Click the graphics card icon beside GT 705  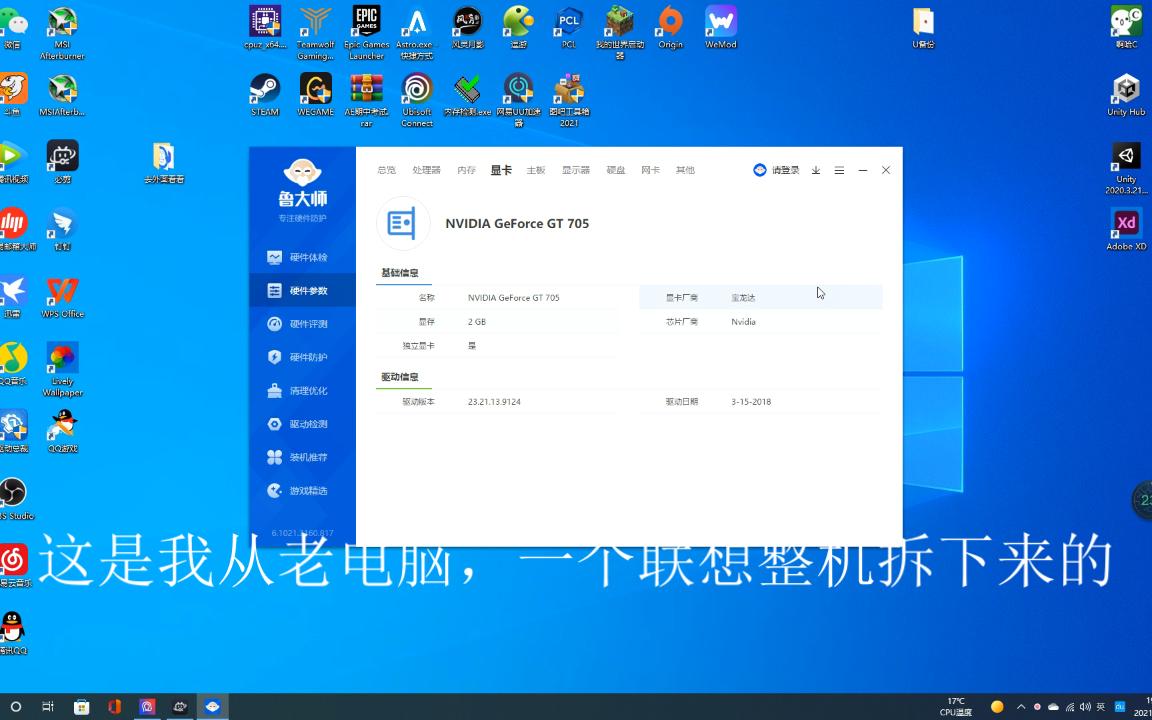pyautogui.click(x=403, y=223)
